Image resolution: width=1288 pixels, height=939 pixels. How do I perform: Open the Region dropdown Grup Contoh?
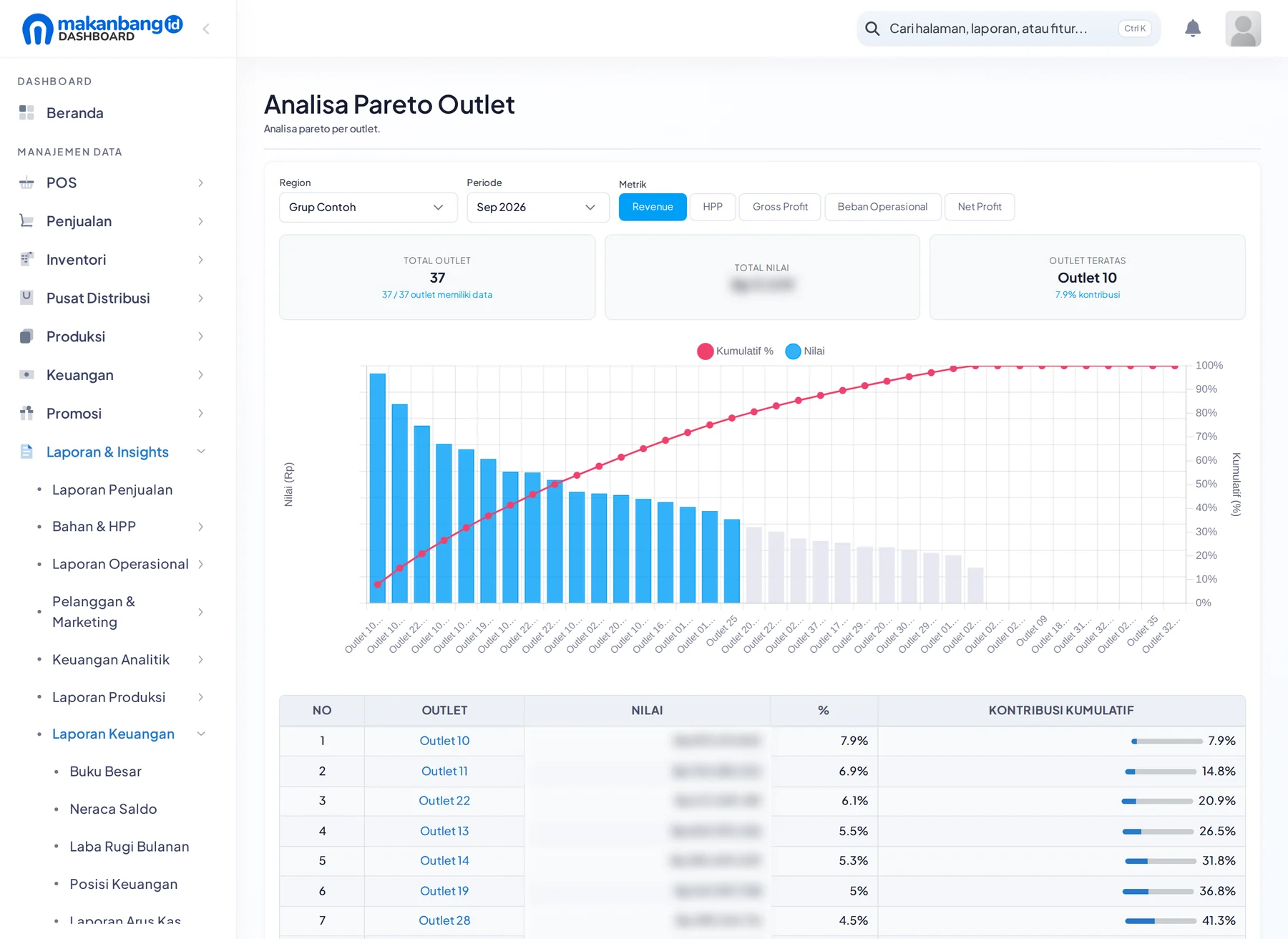(x=369, y=208)
